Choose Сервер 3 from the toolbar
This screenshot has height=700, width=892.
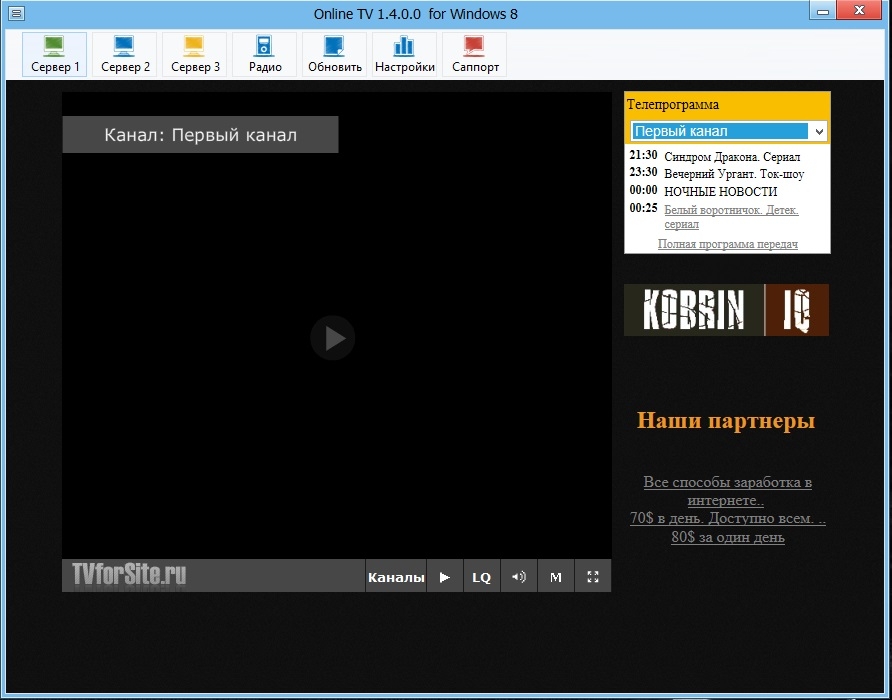[195, 54]
